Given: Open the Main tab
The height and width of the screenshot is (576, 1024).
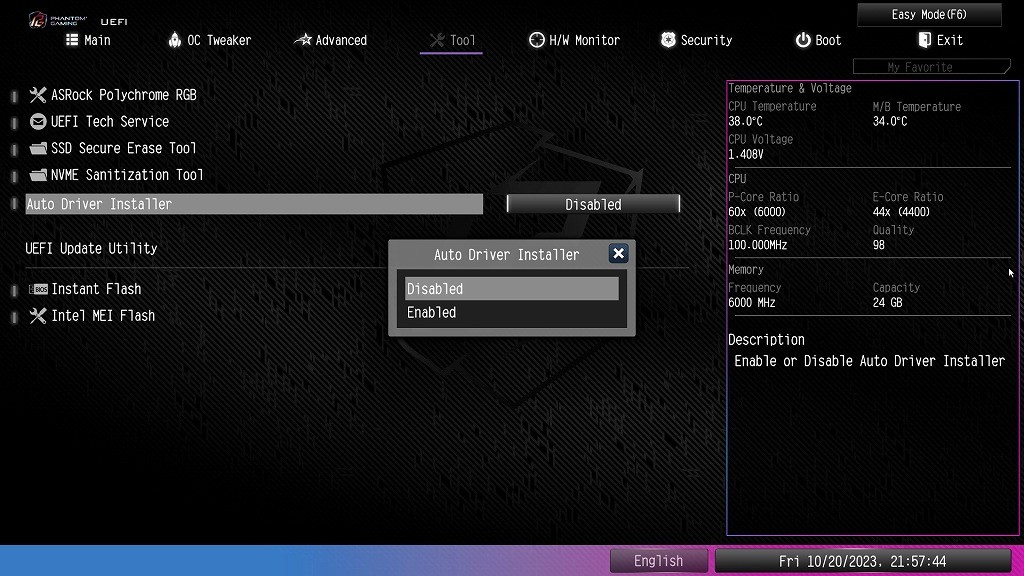Looking at the screenshot, I should pos(88,40).
